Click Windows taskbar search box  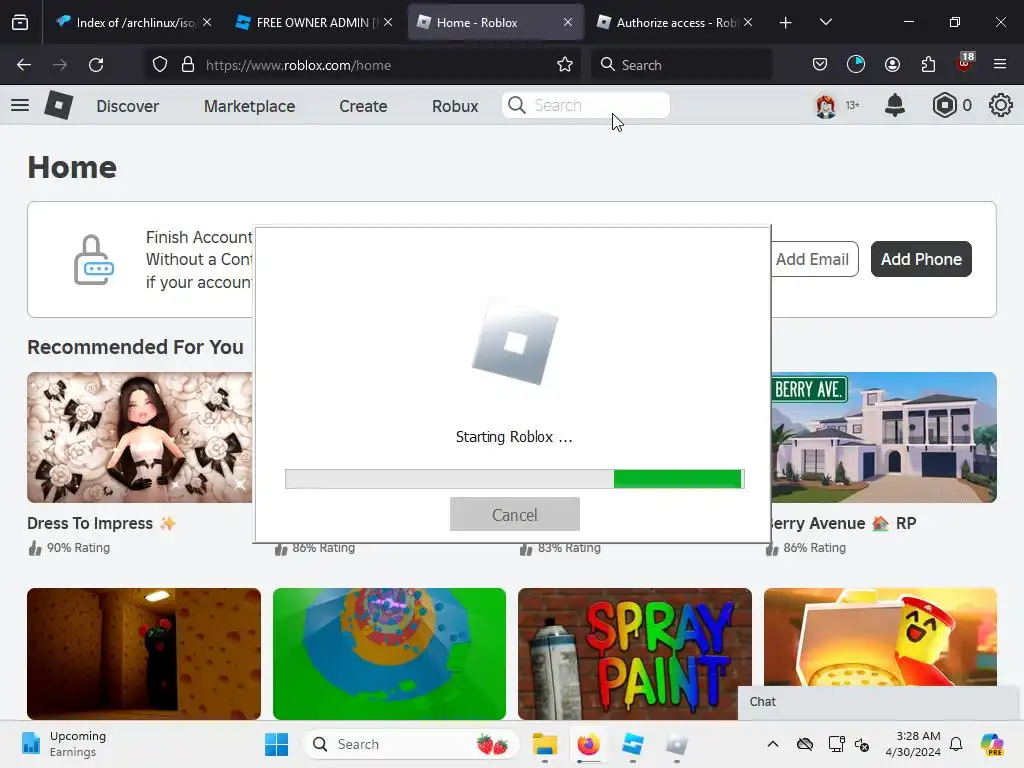click(x=411, y=744)
